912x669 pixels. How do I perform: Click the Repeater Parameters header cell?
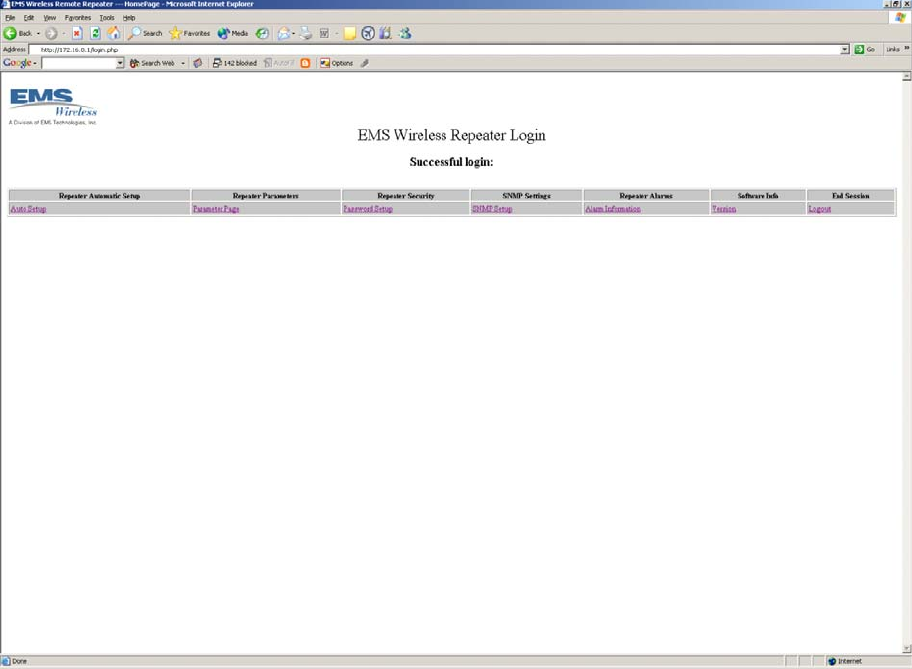point(265,195)
